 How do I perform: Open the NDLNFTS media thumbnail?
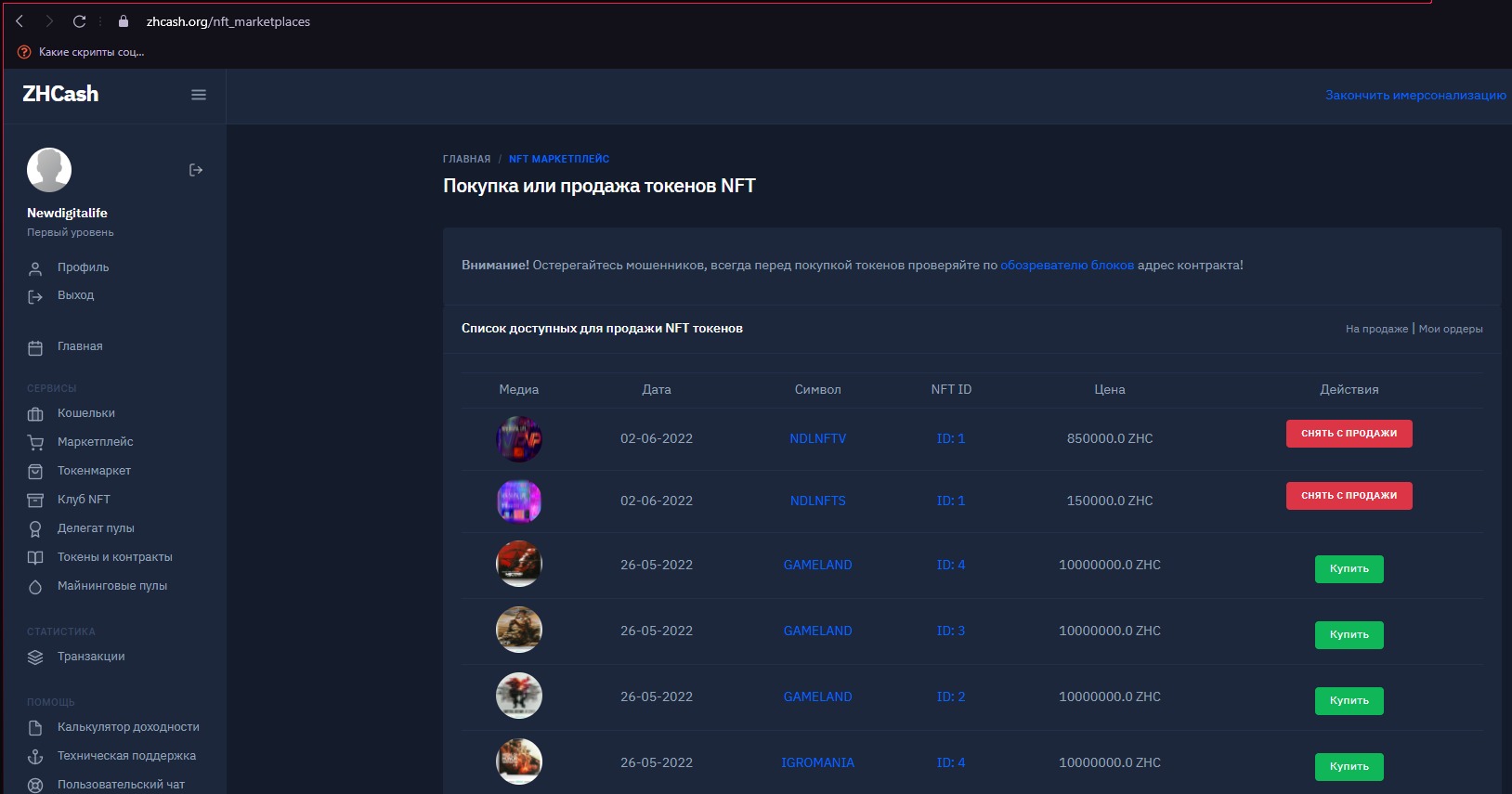tap(518, 501)
